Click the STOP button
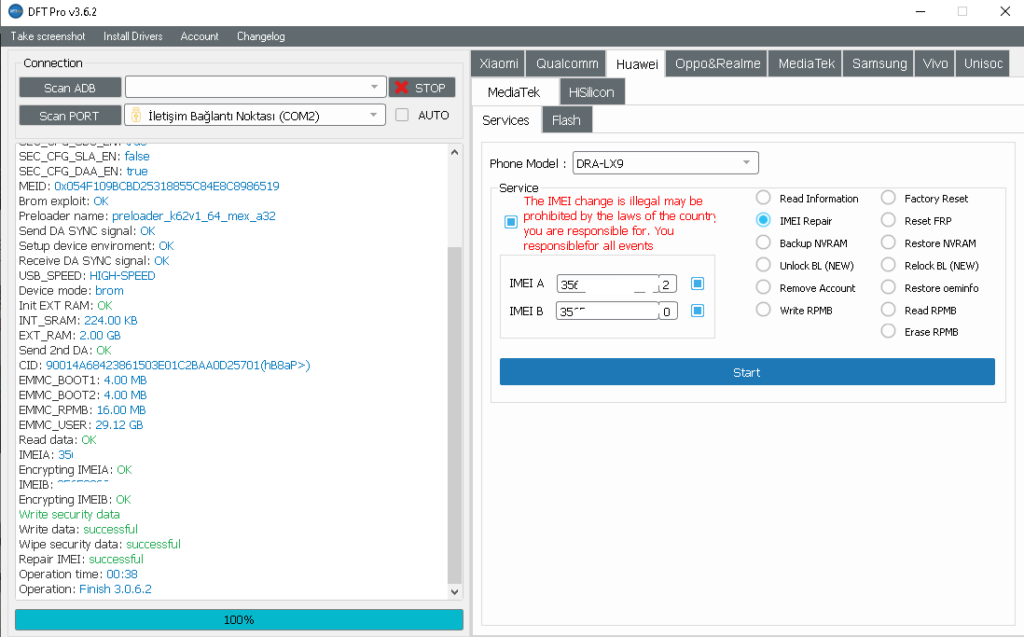The width and height of the screenshot is (1024, 637). pos(422,88)
